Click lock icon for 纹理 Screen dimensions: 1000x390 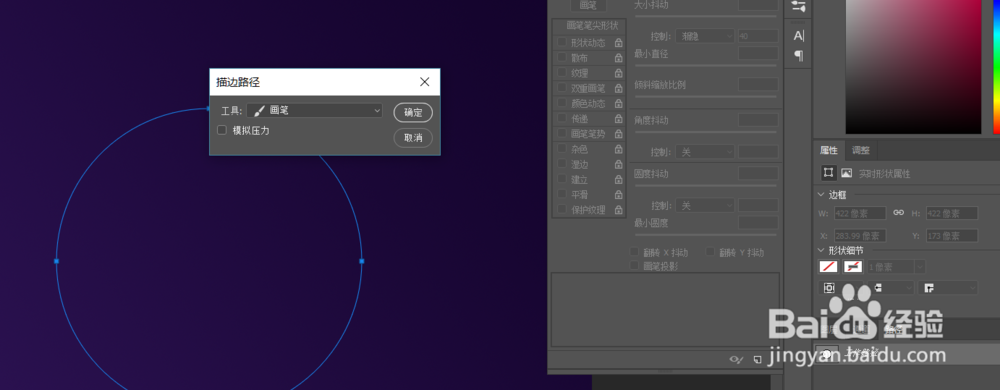[x=618, y=73]
